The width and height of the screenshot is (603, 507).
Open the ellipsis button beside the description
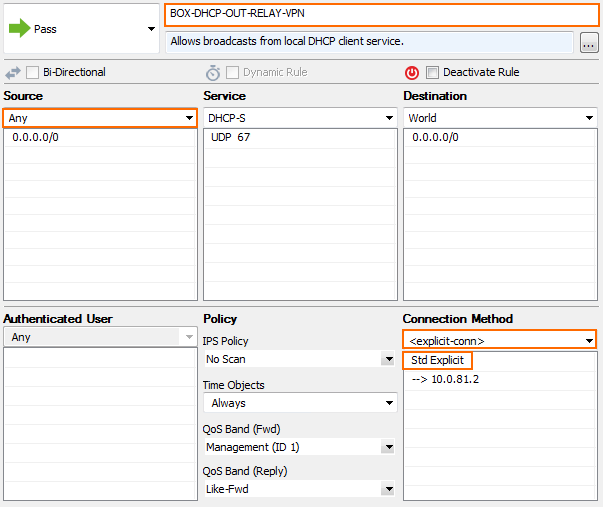click(589, 42)
